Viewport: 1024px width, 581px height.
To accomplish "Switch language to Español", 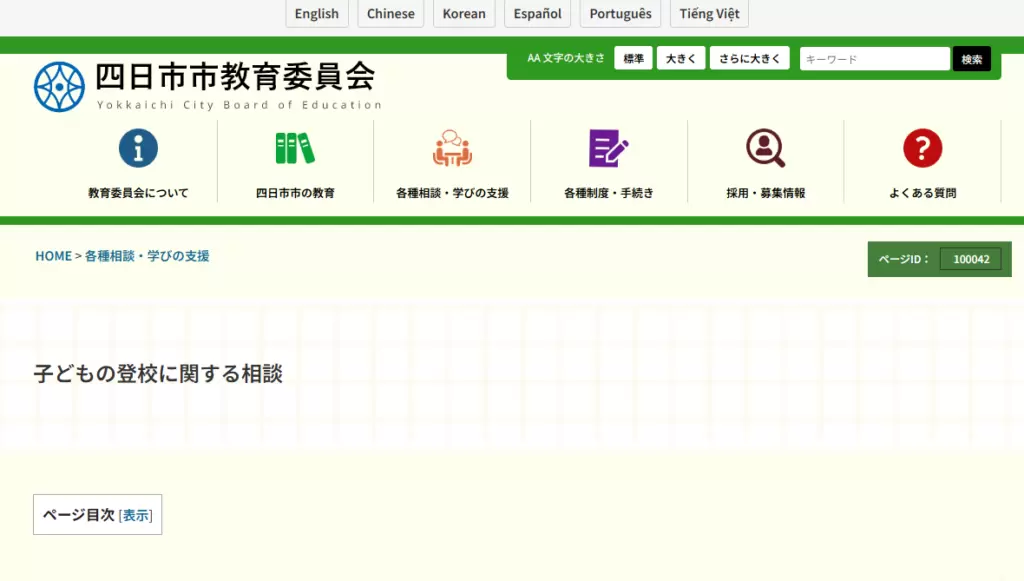I will coord(537,14).
